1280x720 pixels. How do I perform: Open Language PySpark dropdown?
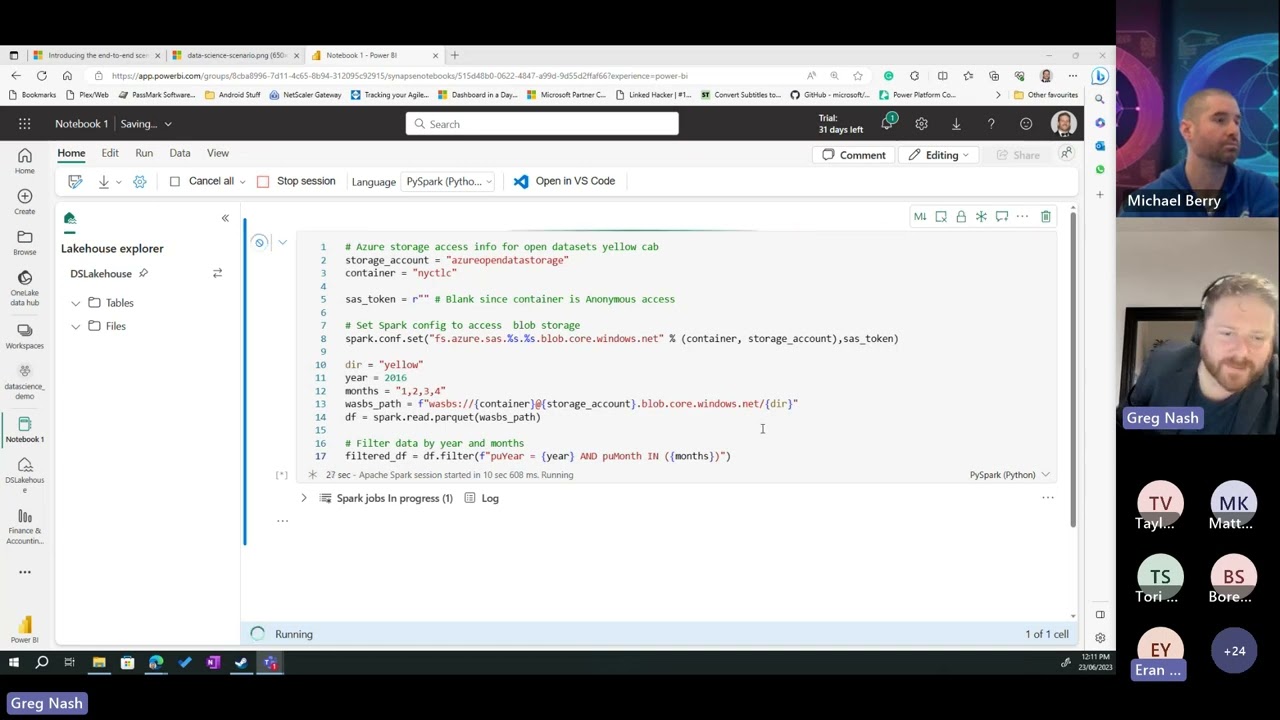point(446,181)
